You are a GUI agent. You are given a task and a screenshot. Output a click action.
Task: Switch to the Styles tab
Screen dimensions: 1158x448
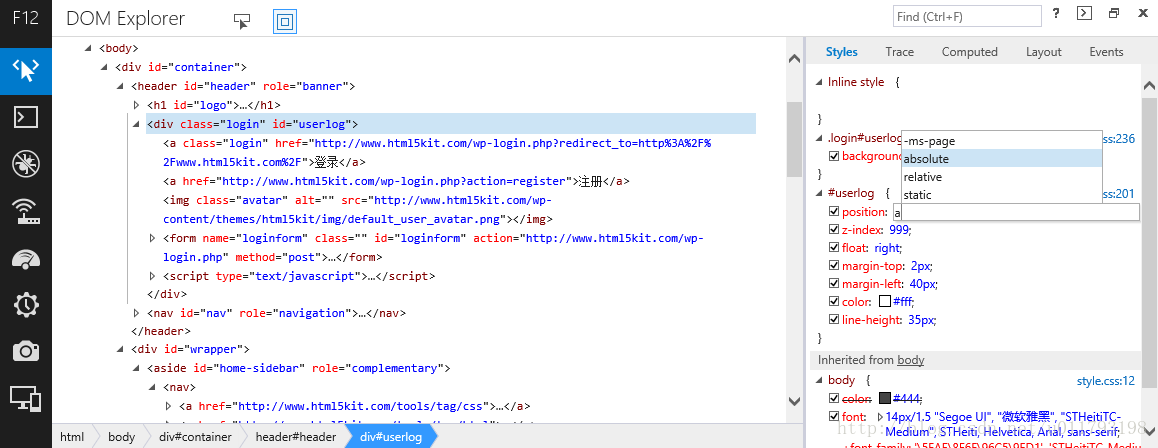842,52
